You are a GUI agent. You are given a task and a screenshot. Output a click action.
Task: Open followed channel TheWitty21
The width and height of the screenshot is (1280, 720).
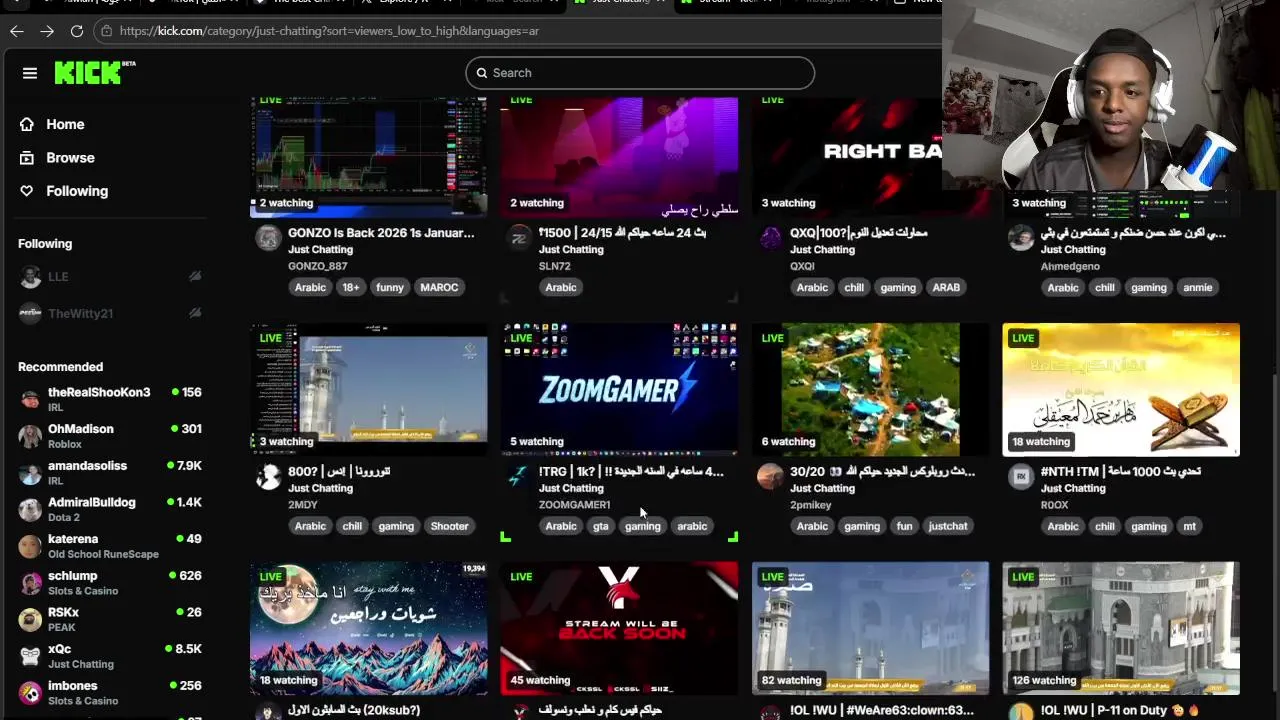(x=110, y=313)
